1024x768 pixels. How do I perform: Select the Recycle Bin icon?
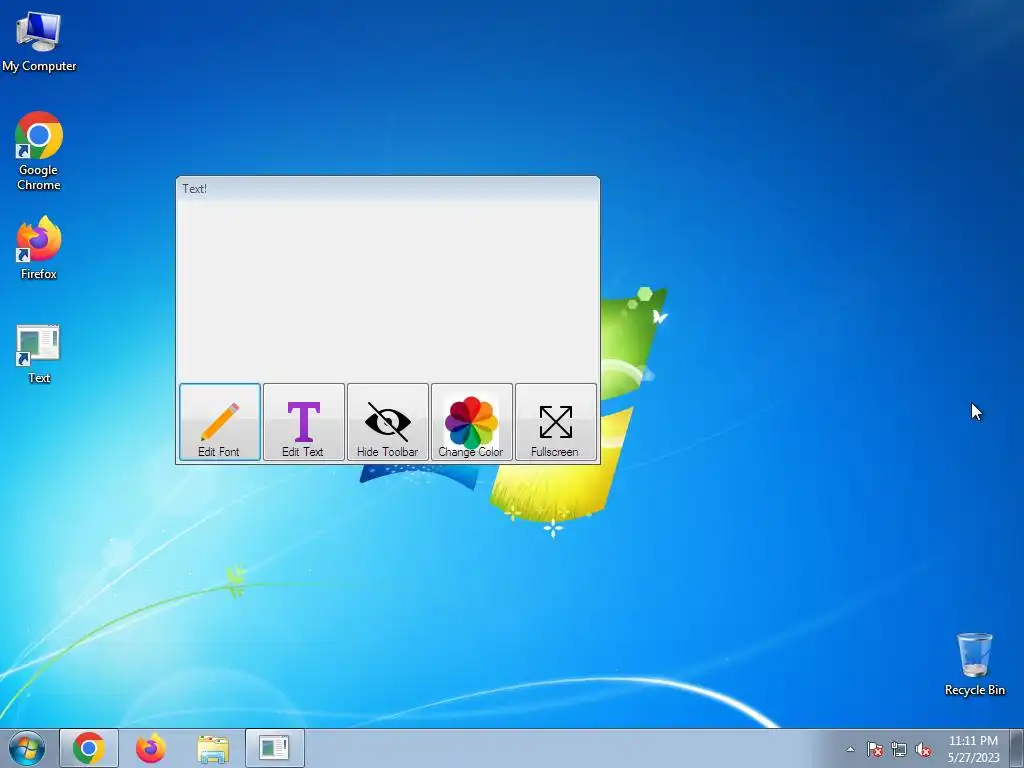(x=974, y=664)
